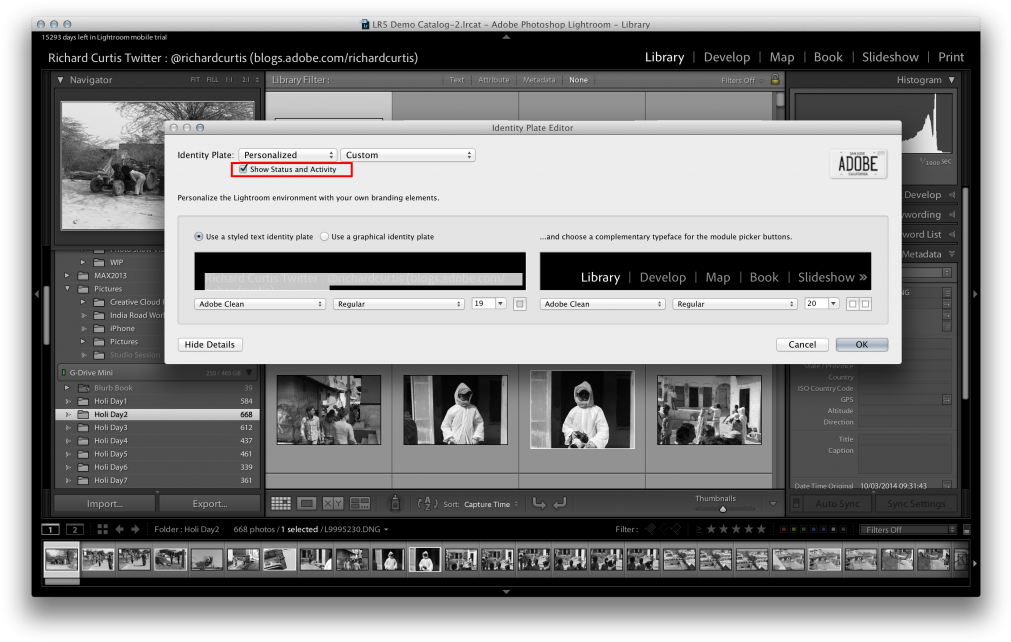Open Sort Capture Time dropdown
Screen dimensions: 1011x642
point(491,504)
